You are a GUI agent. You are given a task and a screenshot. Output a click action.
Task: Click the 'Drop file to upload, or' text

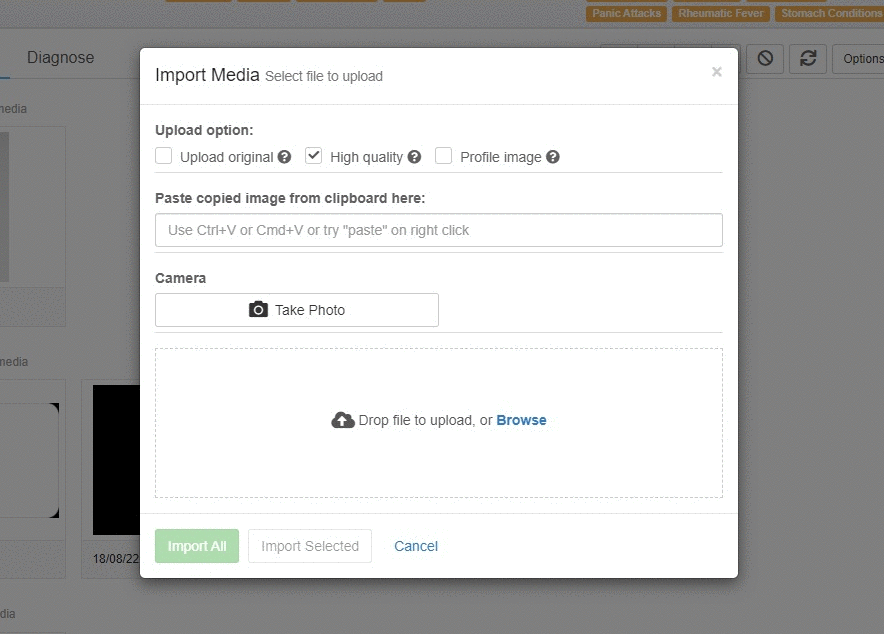pyautogui.click(x=426, y=420)
